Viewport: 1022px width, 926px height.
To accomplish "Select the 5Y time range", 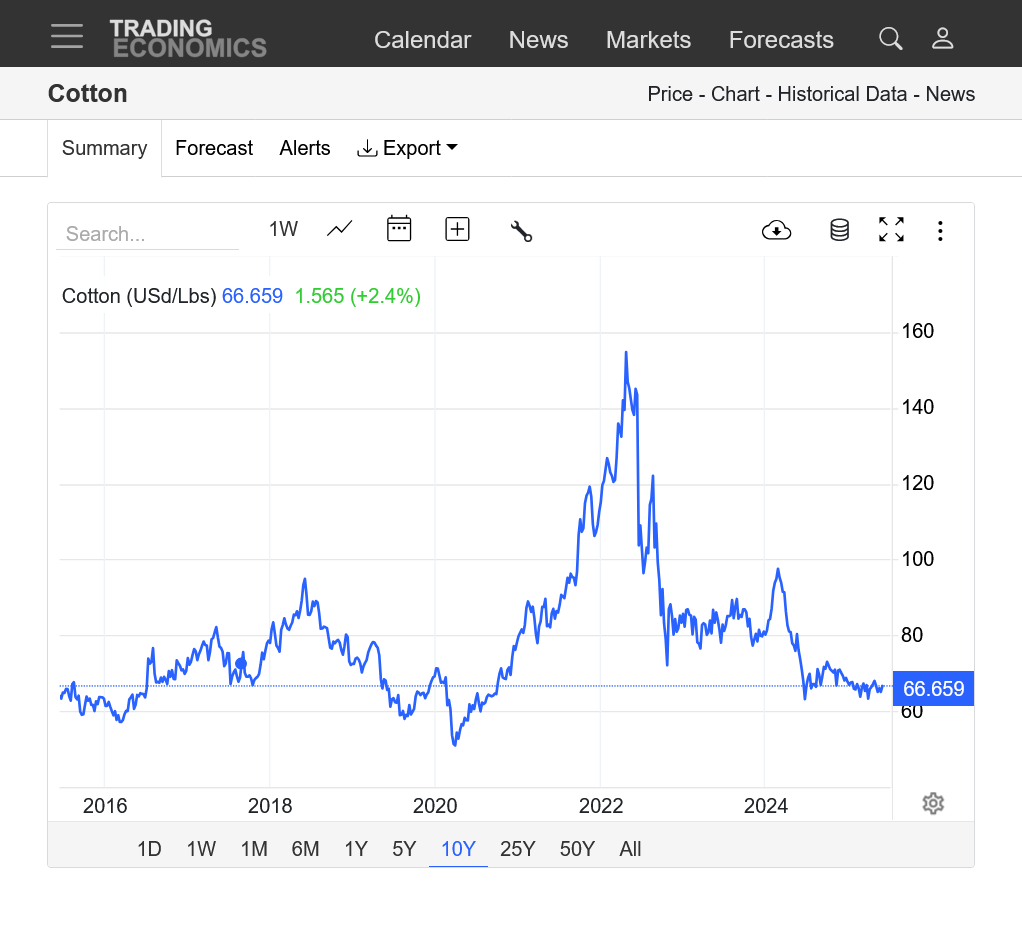I will pyautogui.click(x=404, y=849).
